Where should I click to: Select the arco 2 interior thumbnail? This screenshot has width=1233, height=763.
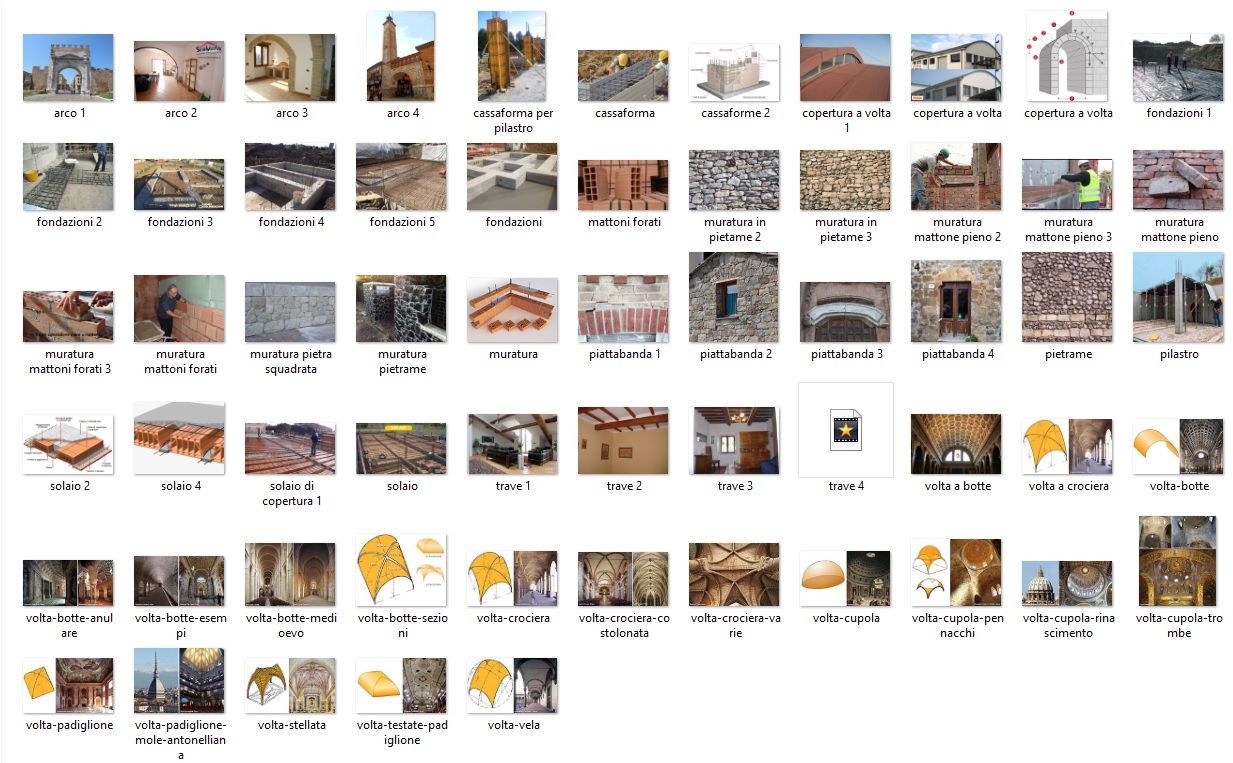(179, 71)
